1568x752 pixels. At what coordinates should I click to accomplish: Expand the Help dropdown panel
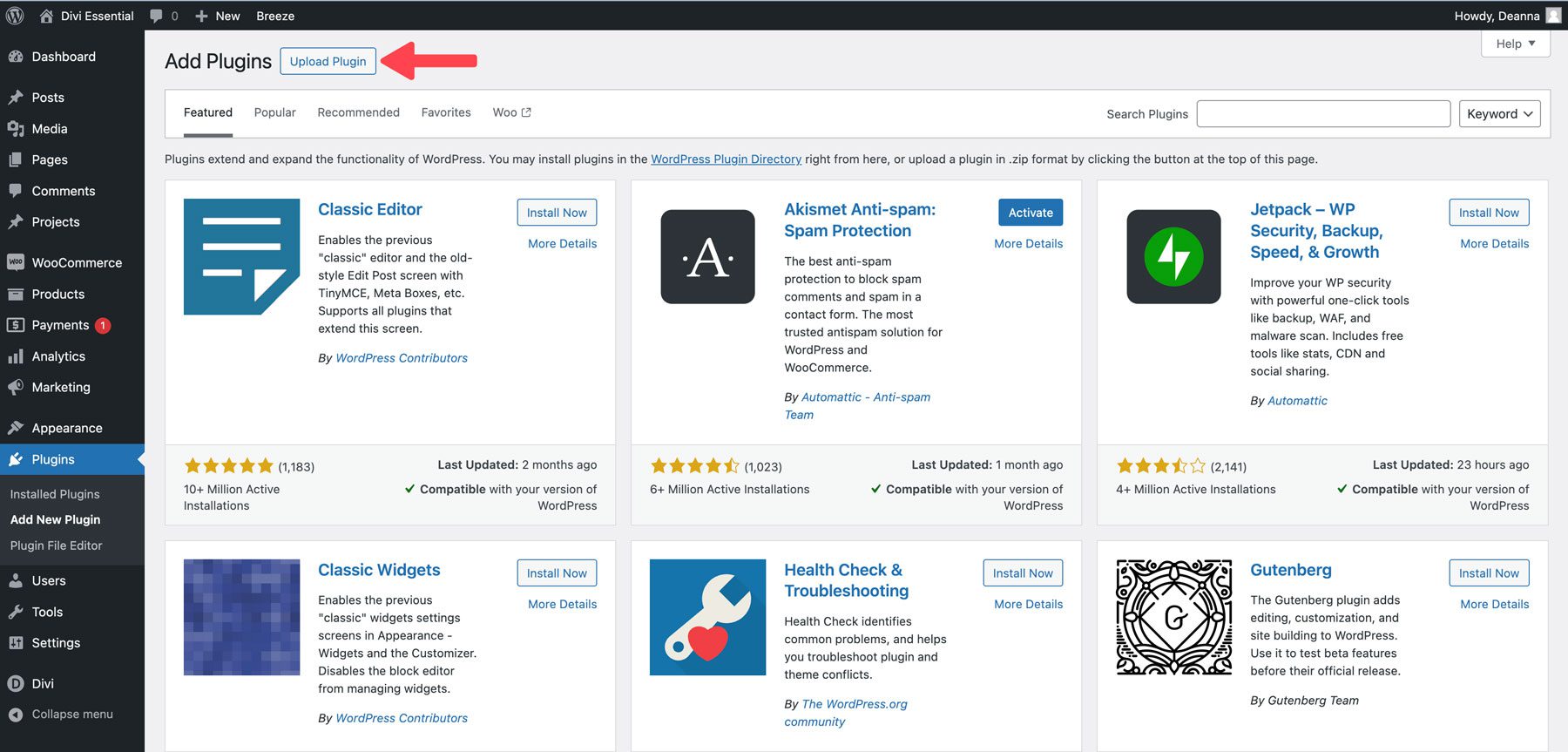click(x=1515, y=44)
